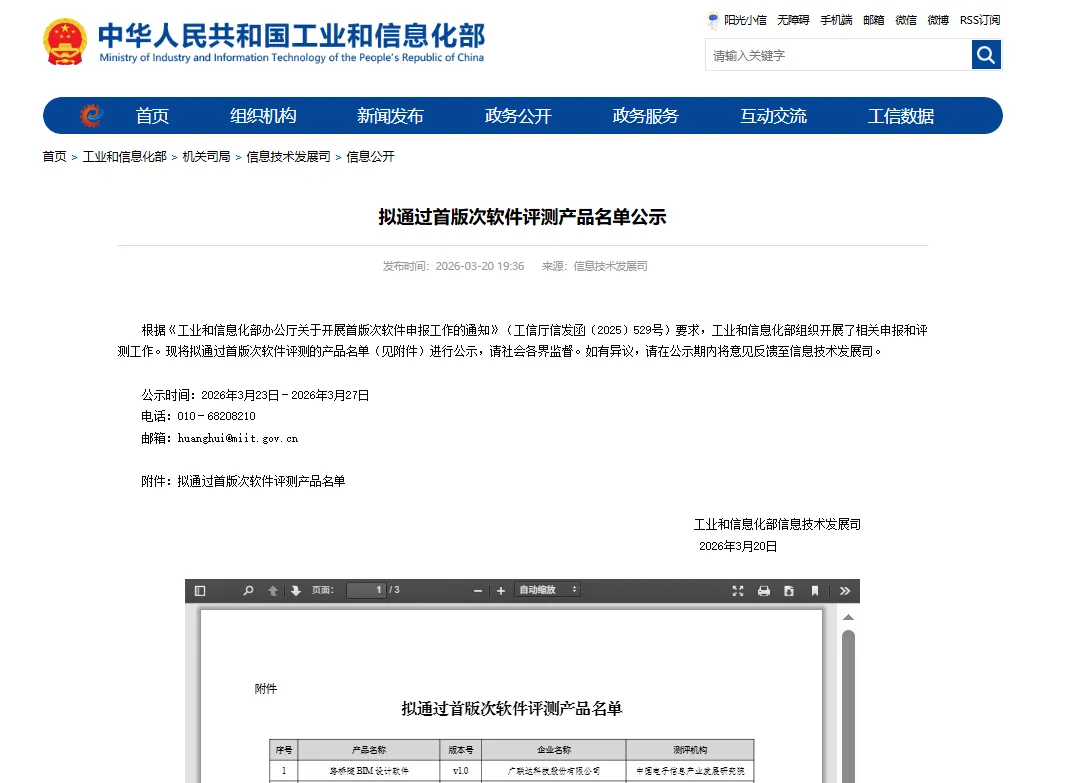Download the PDF file

[789, 591]
